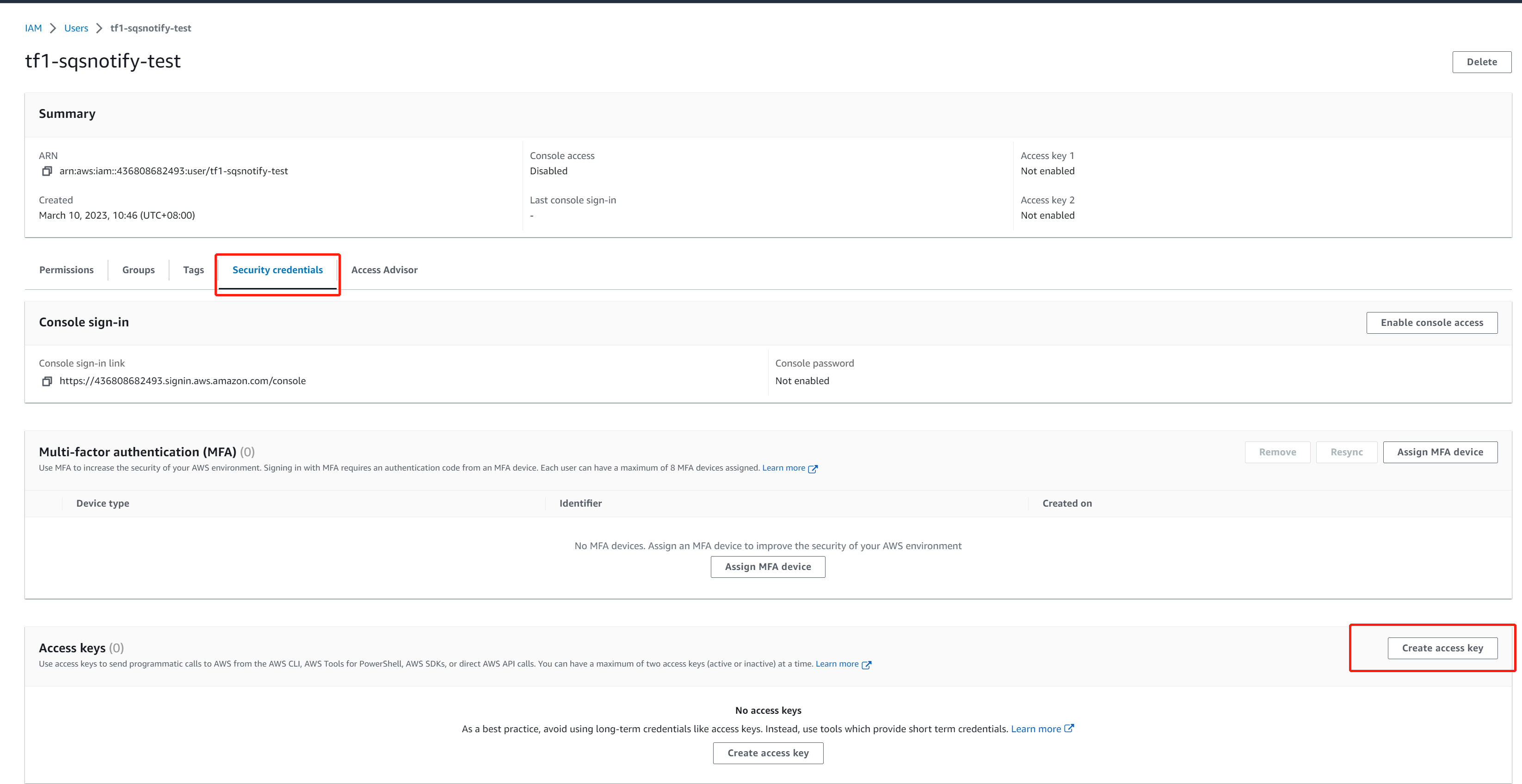Viewport: 1522px width, 784px height.
Task: Copy the console sign-in link icon
Action: coord(47,381)
